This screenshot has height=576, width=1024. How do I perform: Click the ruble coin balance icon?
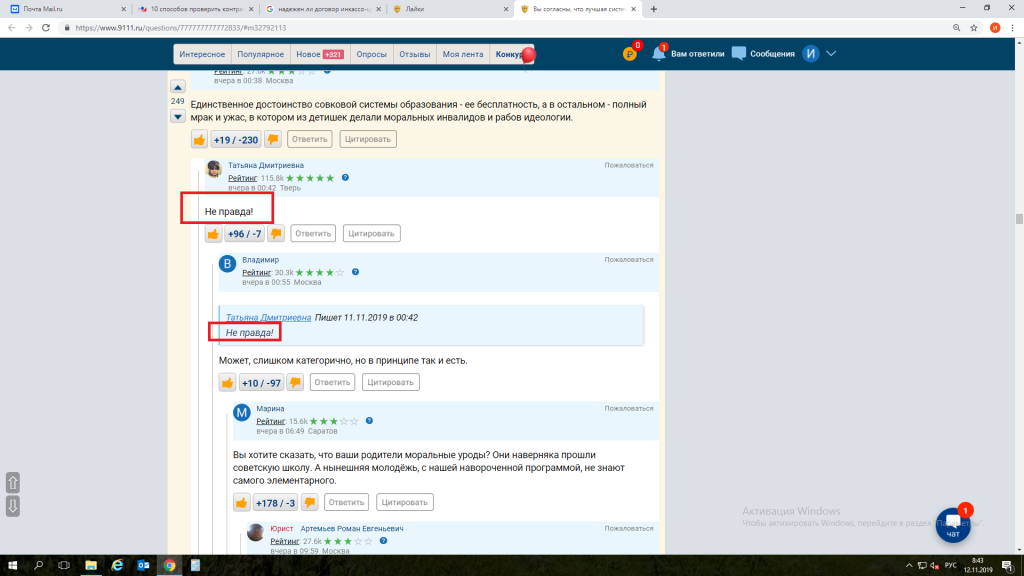[630, 54]
